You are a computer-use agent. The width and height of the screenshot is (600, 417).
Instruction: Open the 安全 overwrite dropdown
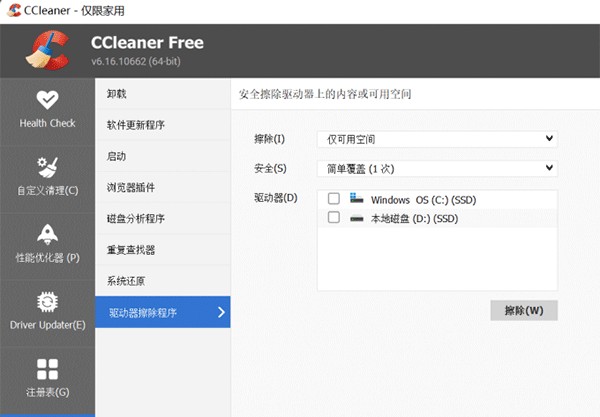point(435,168)
